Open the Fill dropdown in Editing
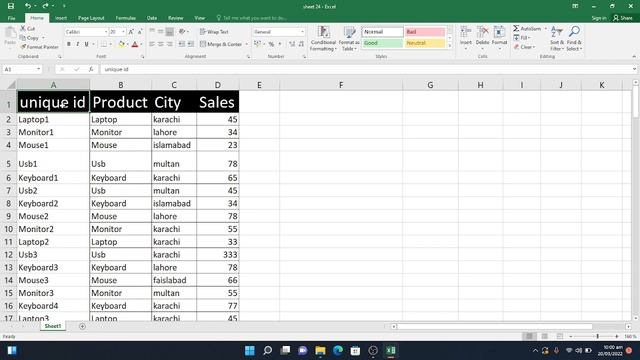 (x=522, y=38)
